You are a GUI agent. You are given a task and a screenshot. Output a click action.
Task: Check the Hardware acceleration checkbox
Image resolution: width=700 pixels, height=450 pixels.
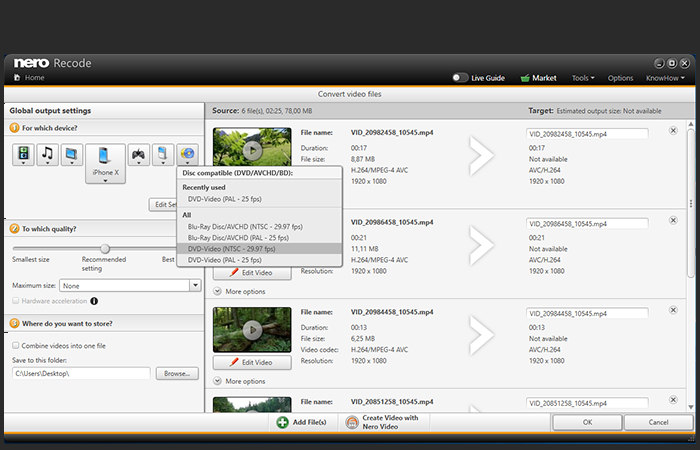pyautogui.click(x=17, y=300)
